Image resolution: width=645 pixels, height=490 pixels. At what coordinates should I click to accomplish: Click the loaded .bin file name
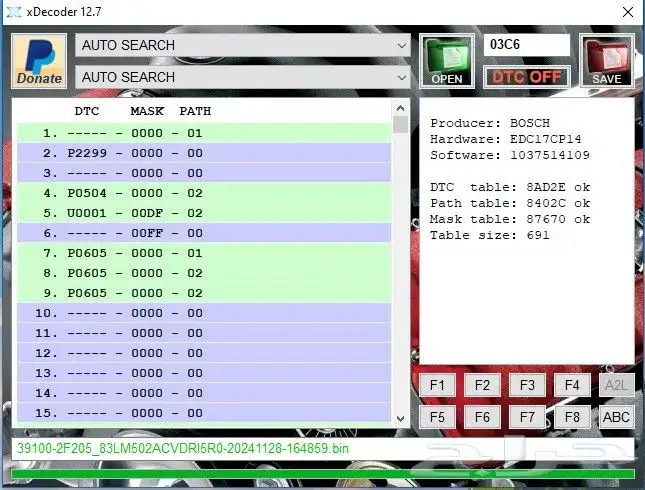[183, 448]
